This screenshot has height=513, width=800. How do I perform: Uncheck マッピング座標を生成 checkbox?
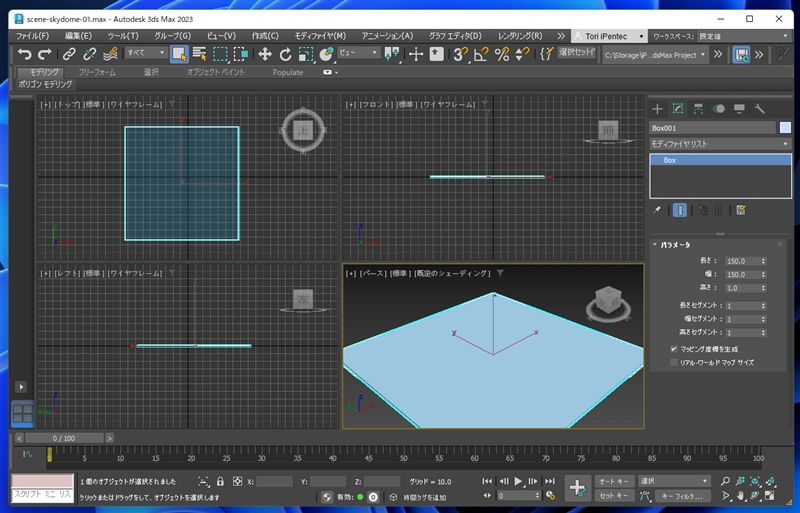coord(674,349)
